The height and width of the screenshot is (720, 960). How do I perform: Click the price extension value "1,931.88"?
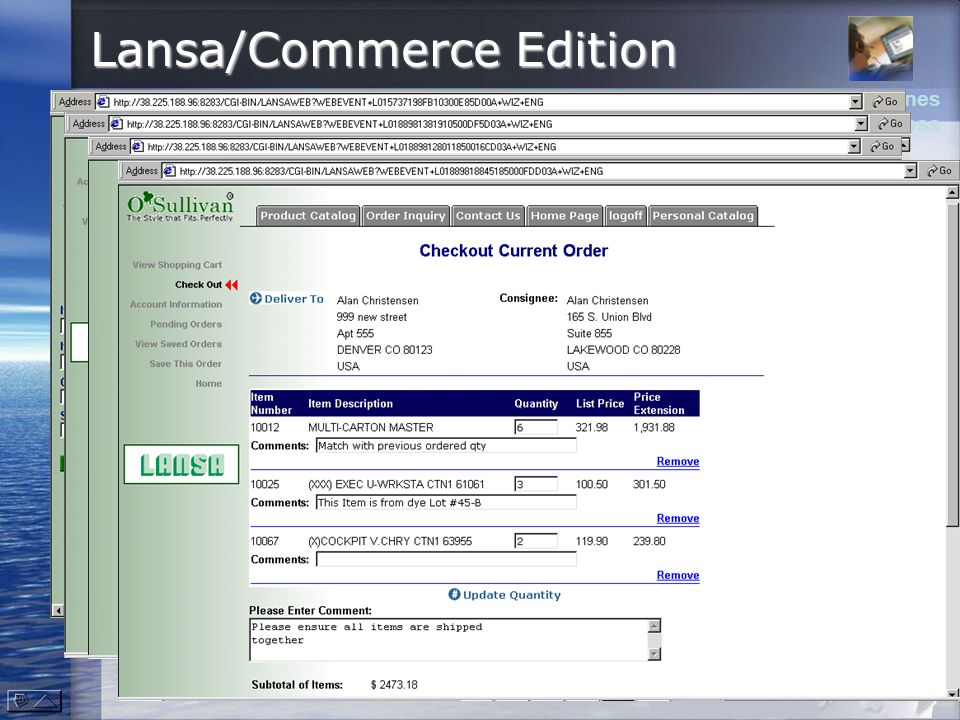[x=654, y=427]
